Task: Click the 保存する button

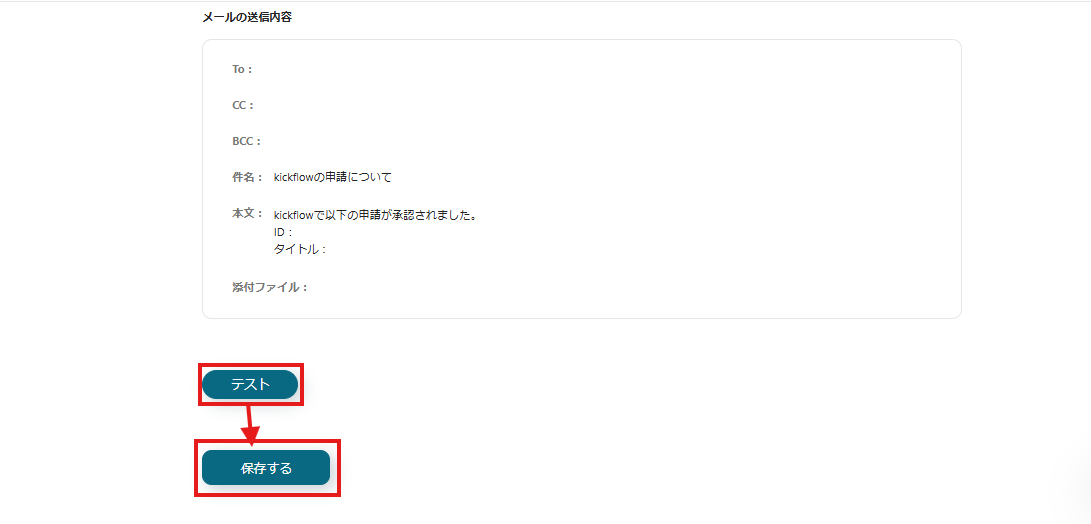Action: click(266, 468)
